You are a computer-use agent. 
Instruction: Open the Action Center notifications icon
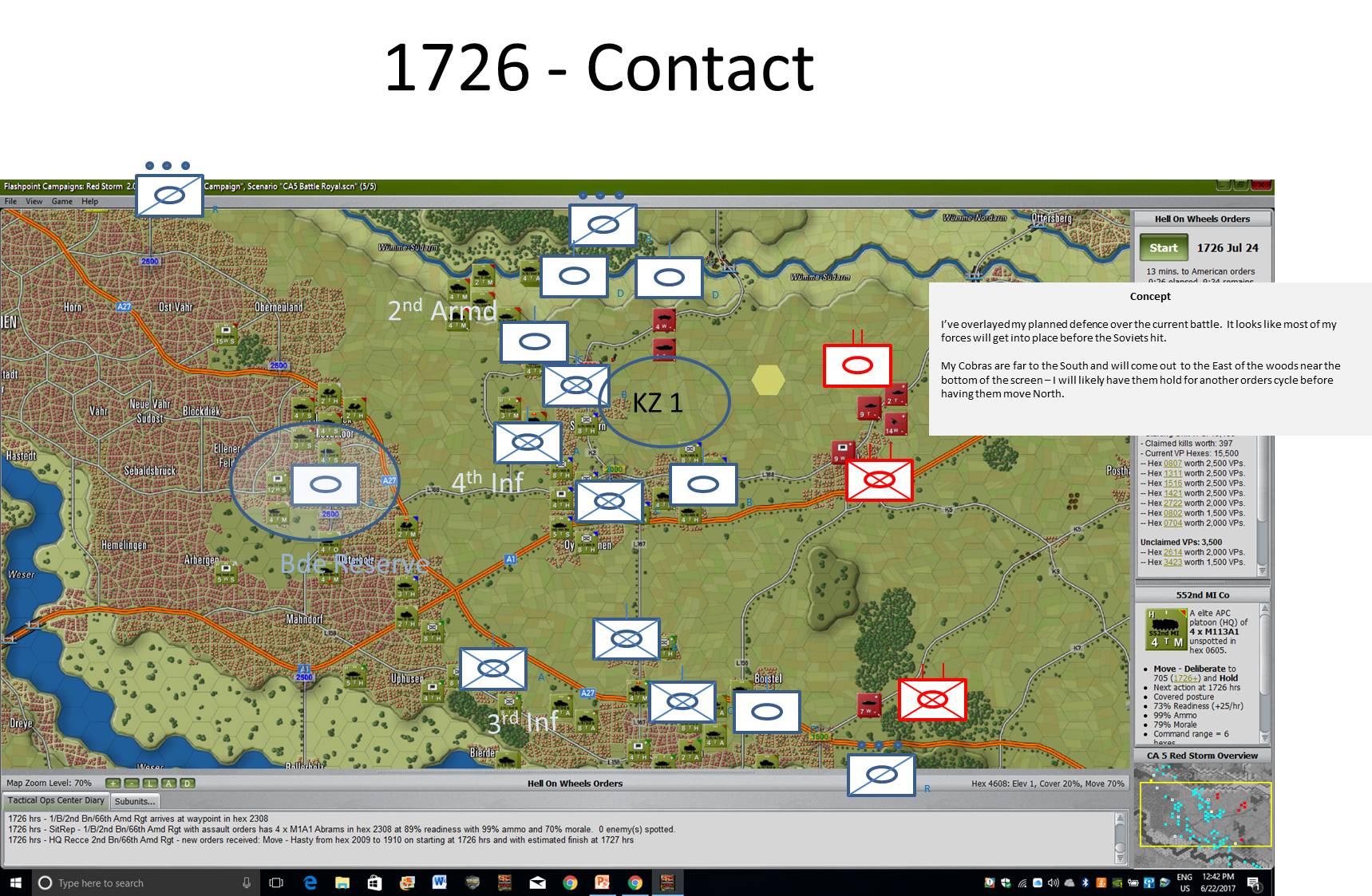coord(1253,882)
